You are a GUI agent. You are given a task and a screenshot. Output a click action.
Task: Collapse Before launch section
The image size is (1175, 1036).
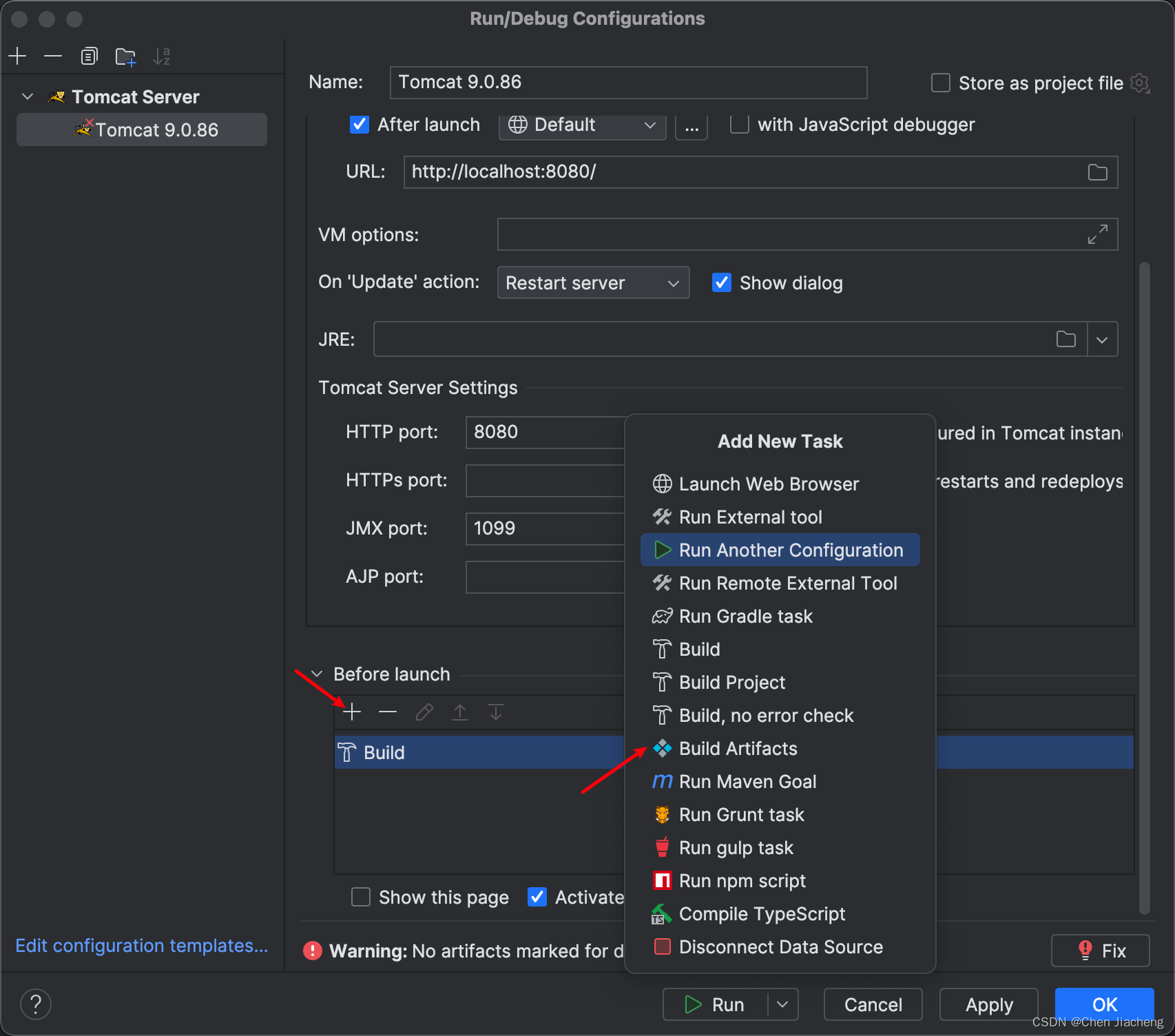[317, 674]
